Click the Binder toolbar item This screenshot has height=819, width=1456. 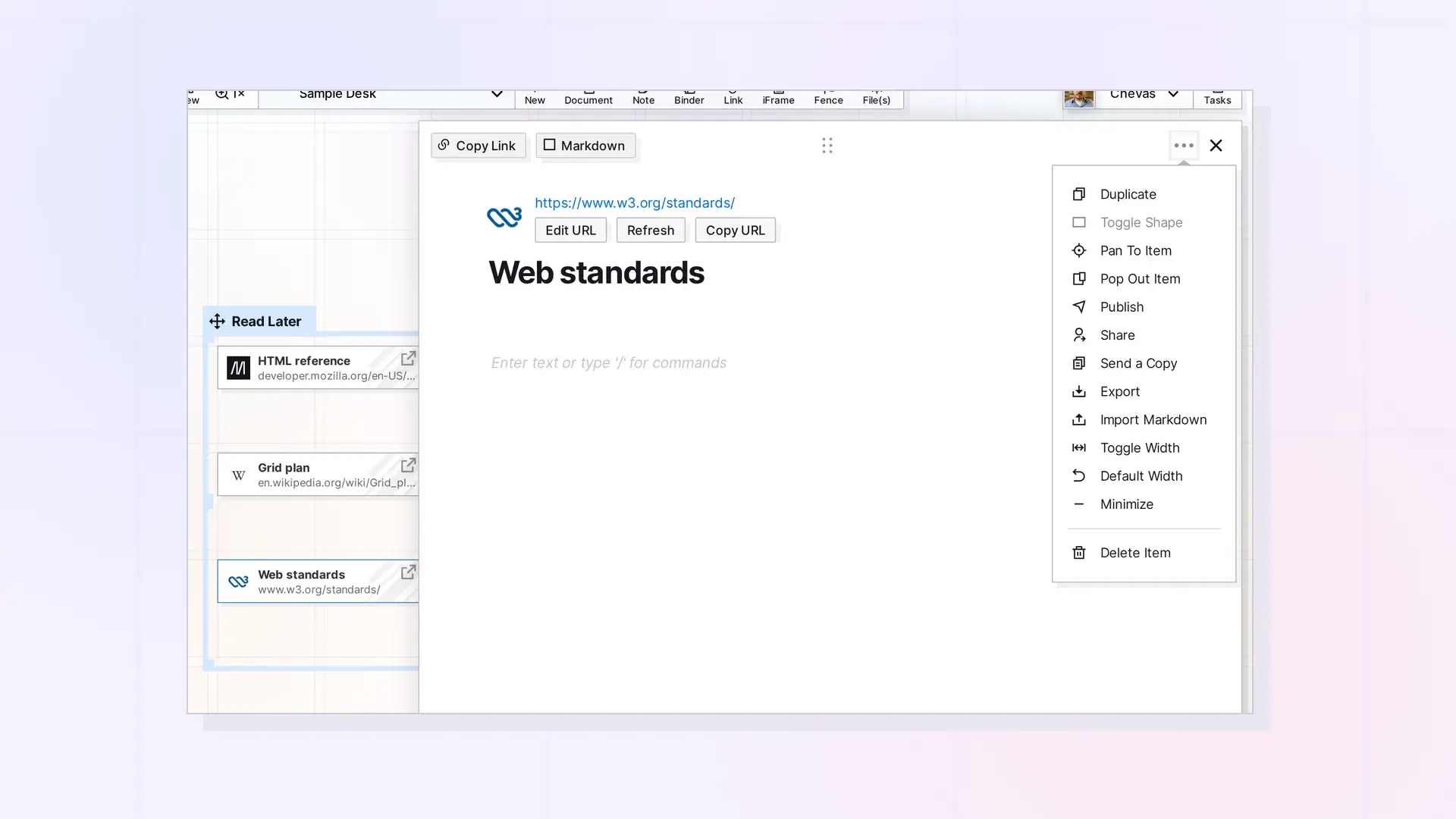coord(689,99)
